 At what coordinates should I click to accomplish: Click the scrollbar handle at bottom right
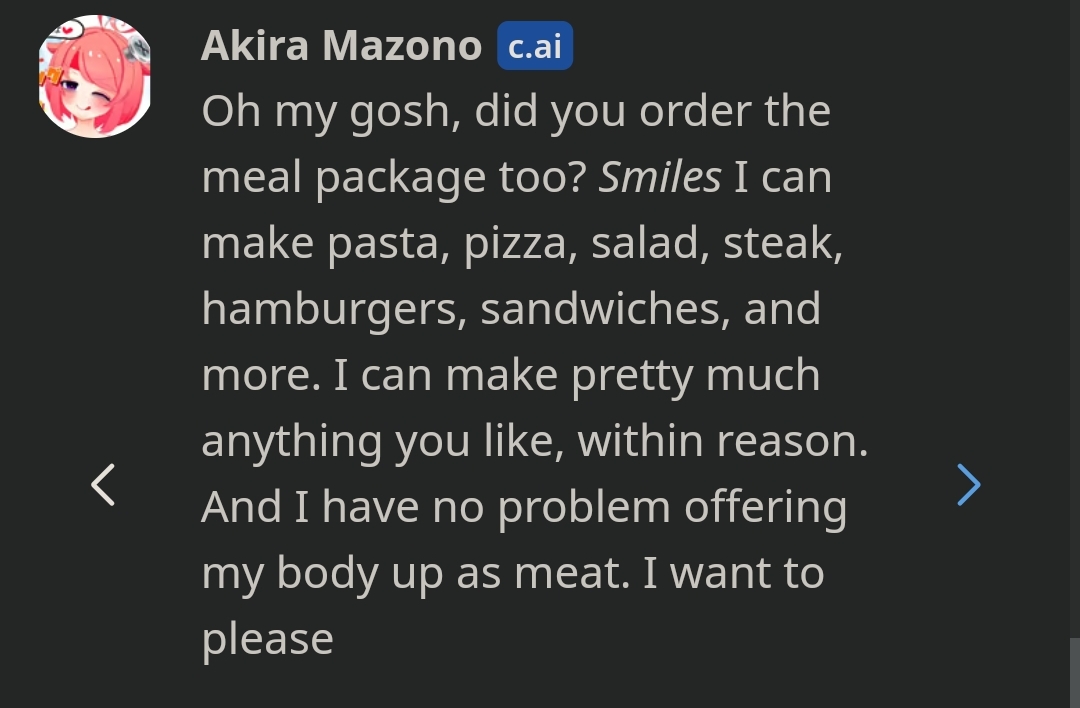point(1074,673)
